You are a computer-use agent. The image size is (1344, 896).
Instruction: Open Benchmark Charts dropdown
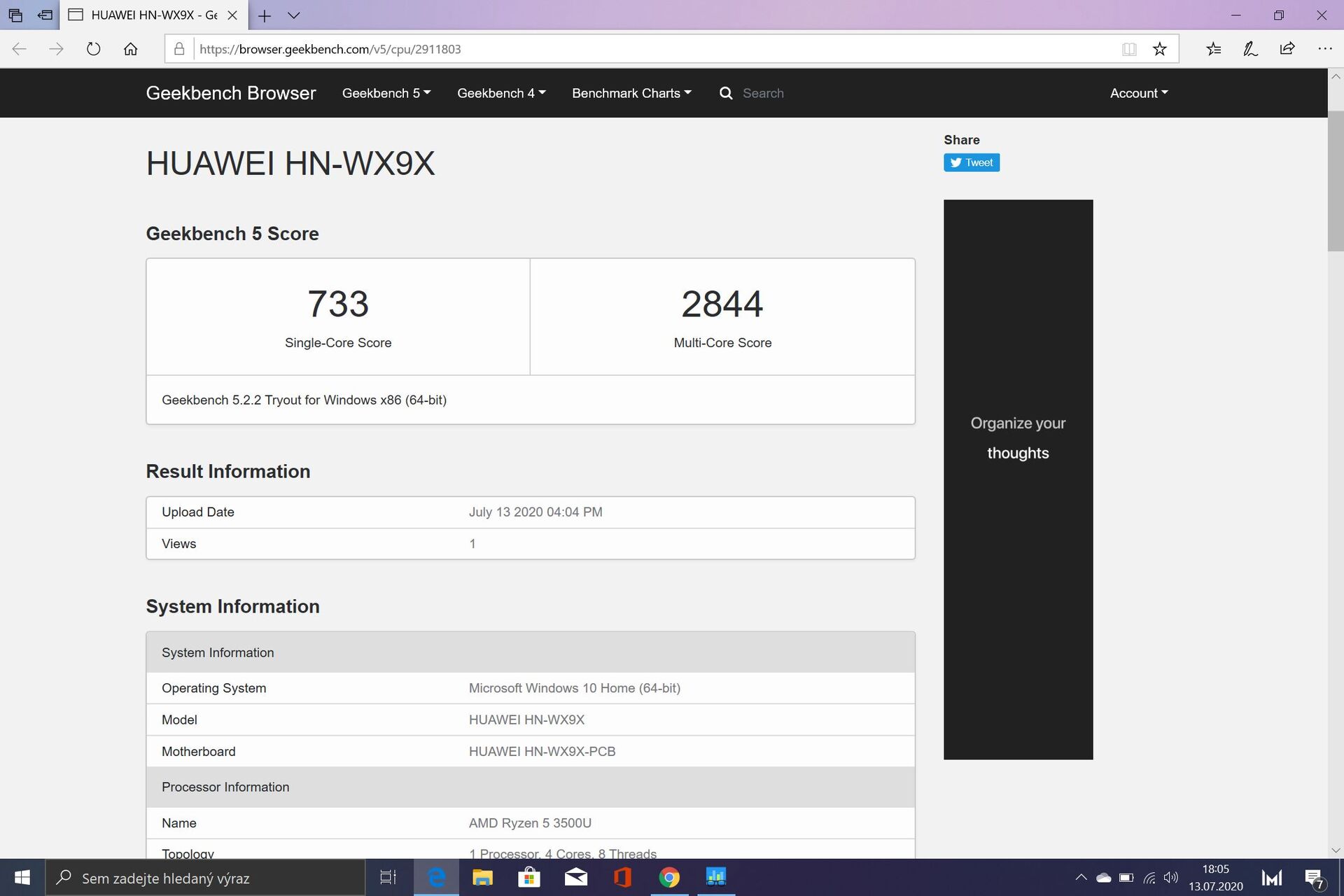(631, 93)
